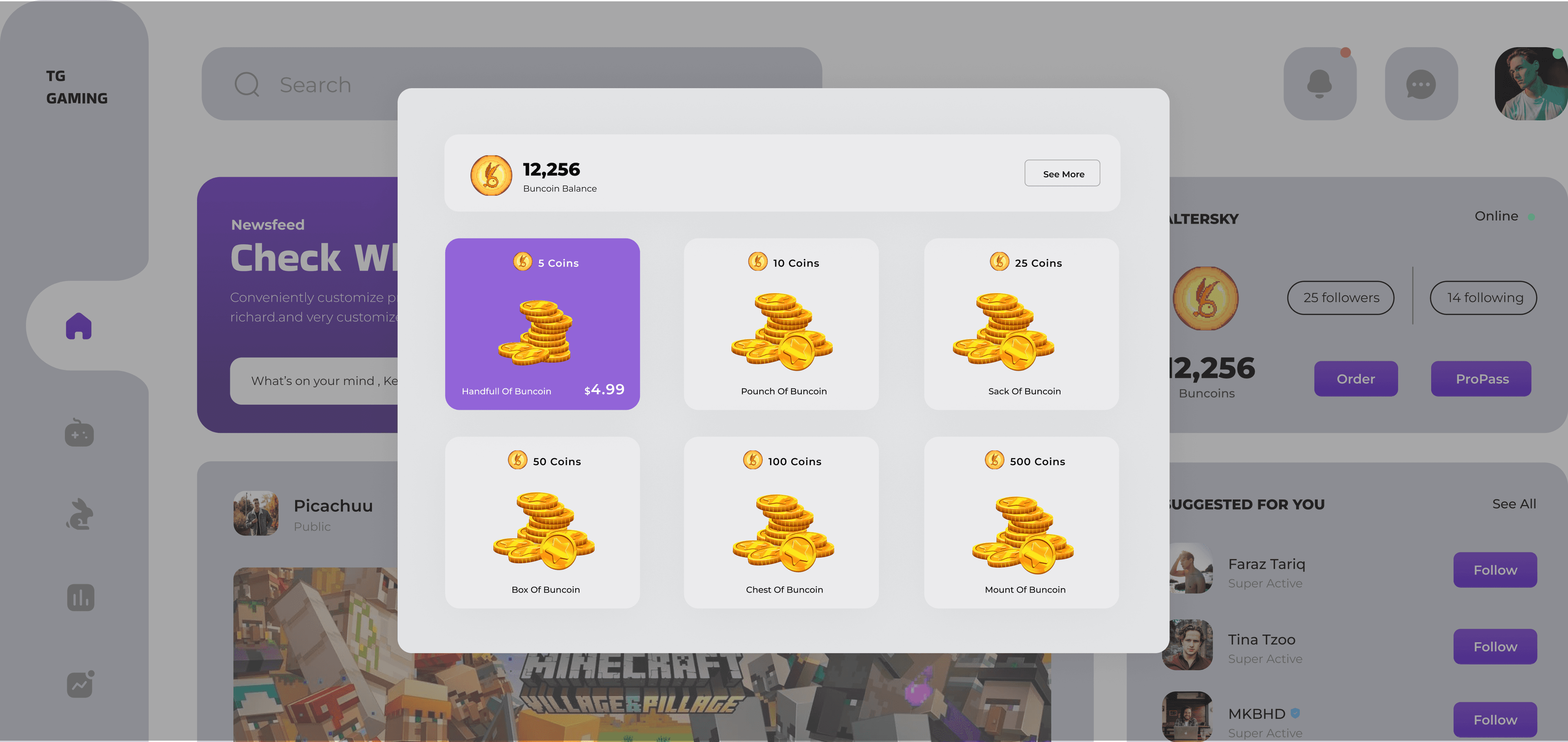
Task: Open the chat messages icon
Action: tap(1421, 83)
